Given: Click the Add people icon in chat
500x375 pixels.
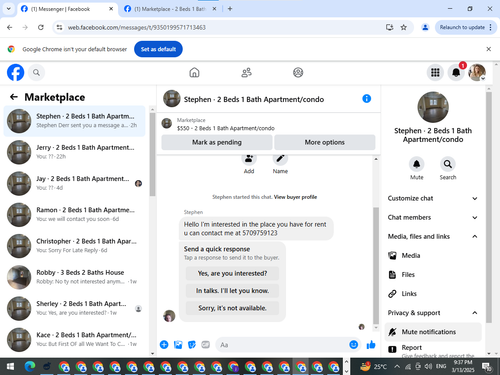Looking at the screenshot, I should [x=249, y=159].
